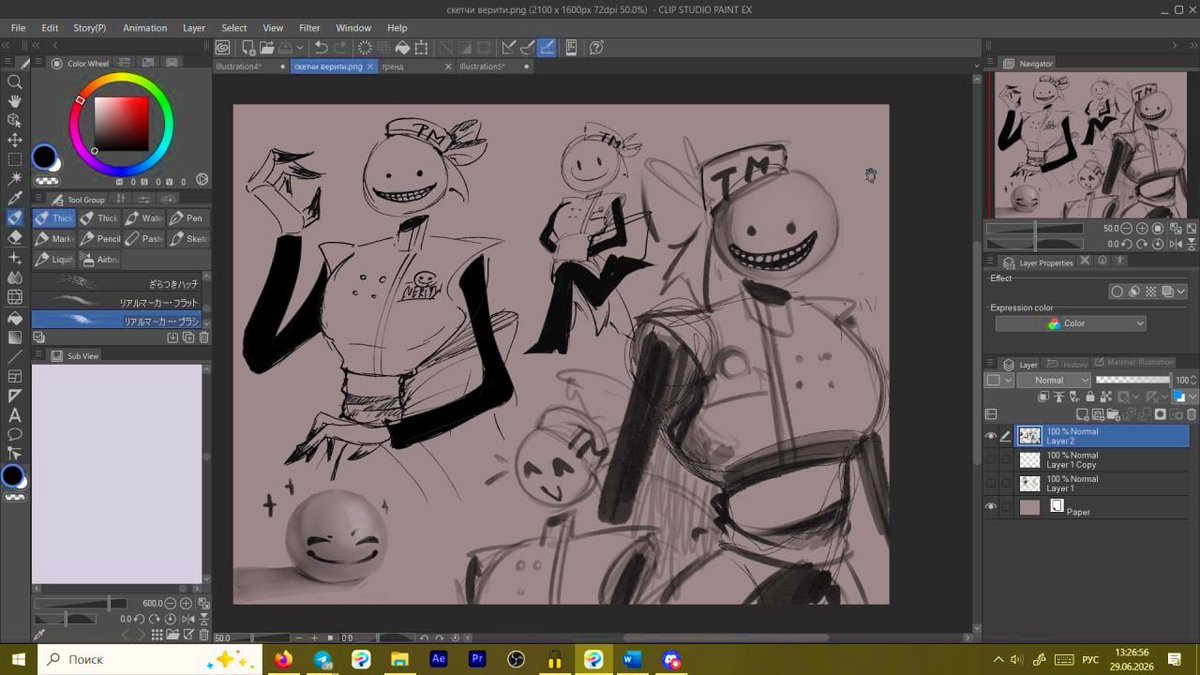Expand Effect options arrow in Layer Properties
1200x675 pixels.
[x=1181, y=292]
